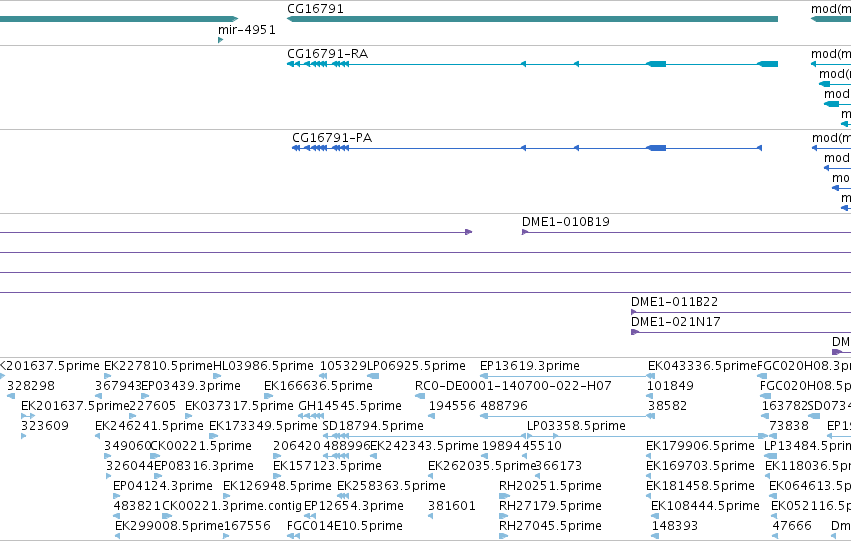Click EST EK262035.5prime
Screen dimensions: 851x541
pos(482,466)
